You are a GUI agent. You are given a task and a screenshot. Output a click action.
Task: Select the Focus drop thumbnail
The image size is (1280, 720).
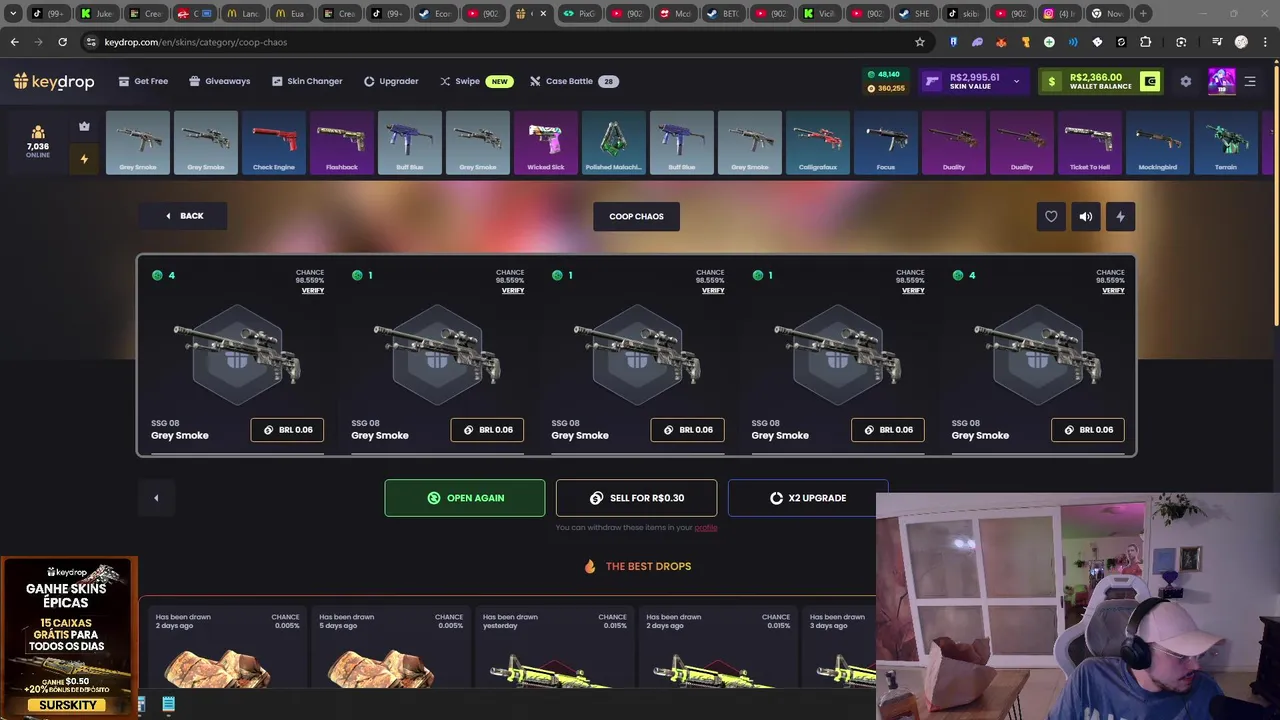pyautogui.click(x=886, y=142)
